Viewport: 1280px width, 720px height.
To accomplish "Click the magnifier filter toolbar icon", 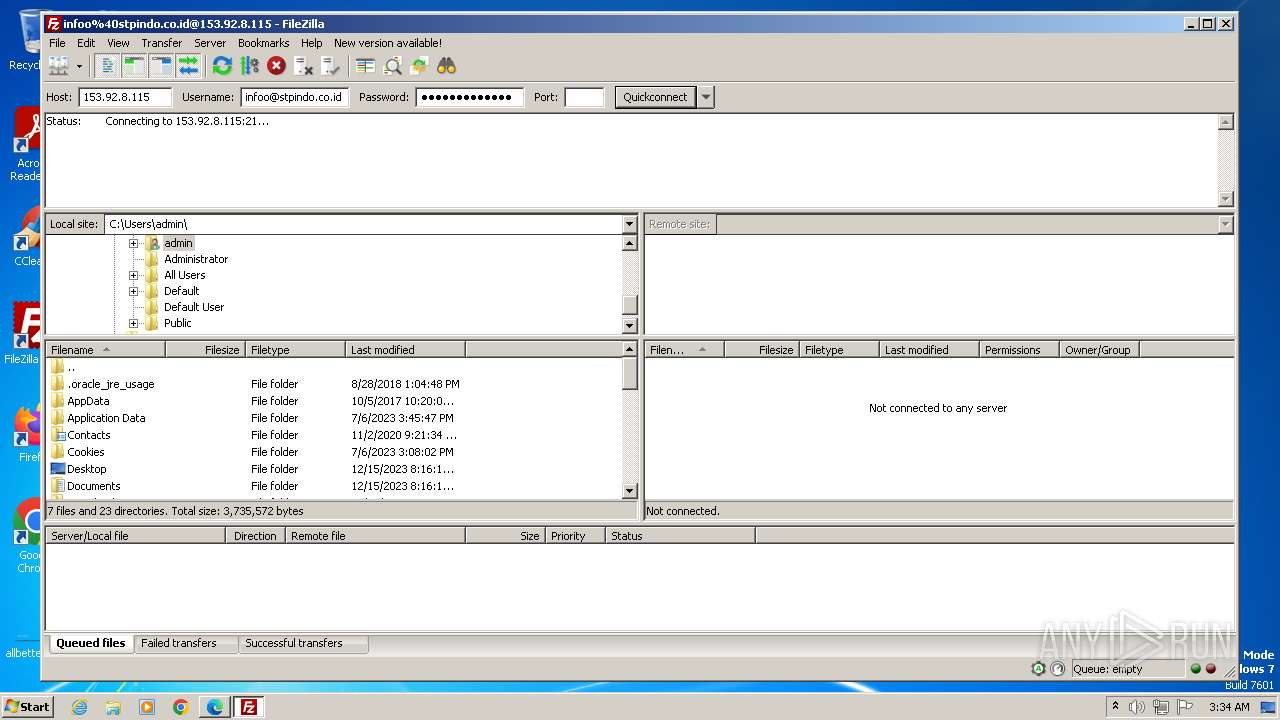I will (x=392, y=66).
